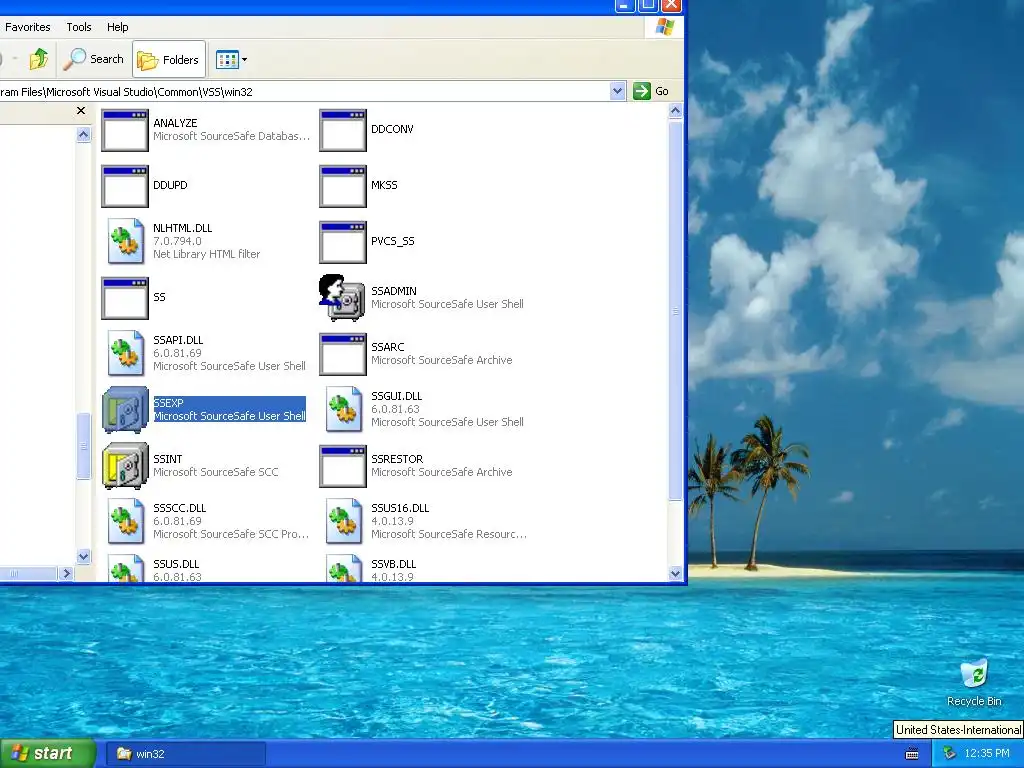
Task: Open Recycle Bin on the desktop
Action: tap(974, 683)
